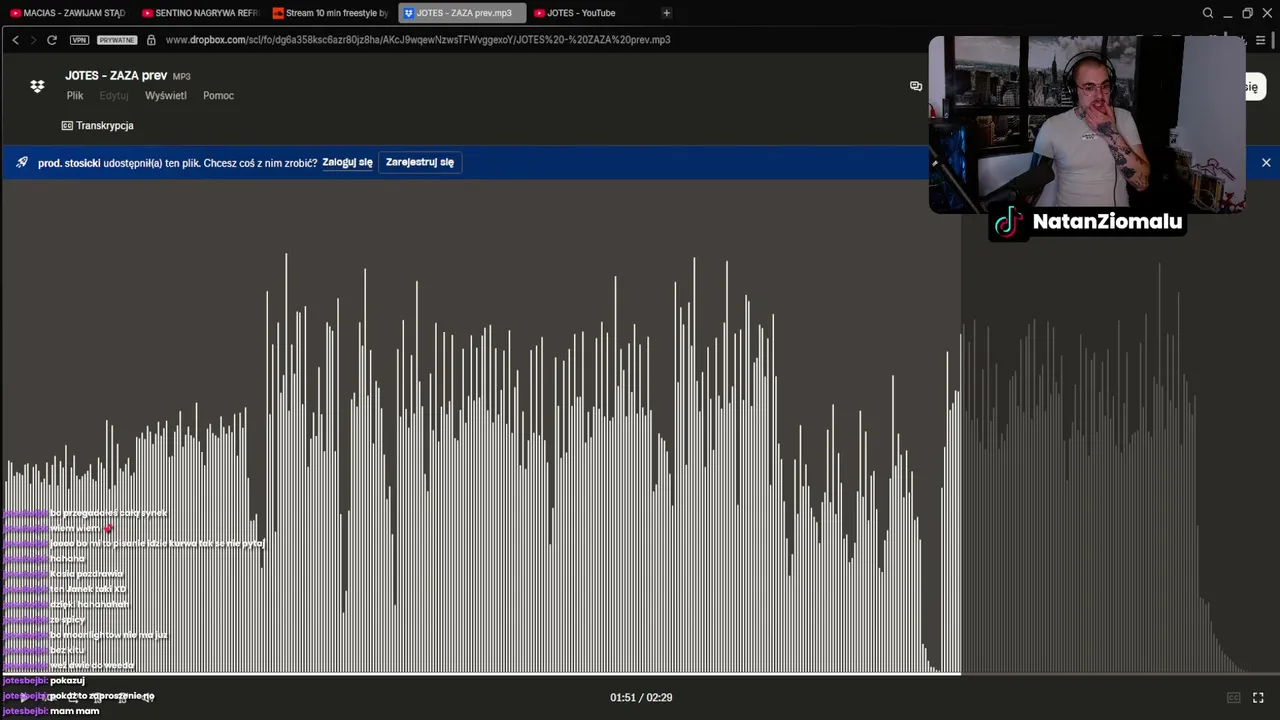Click the 01:51 / 02:29 time display
This screenshot has width=1280, height=720.
[641, 697]
